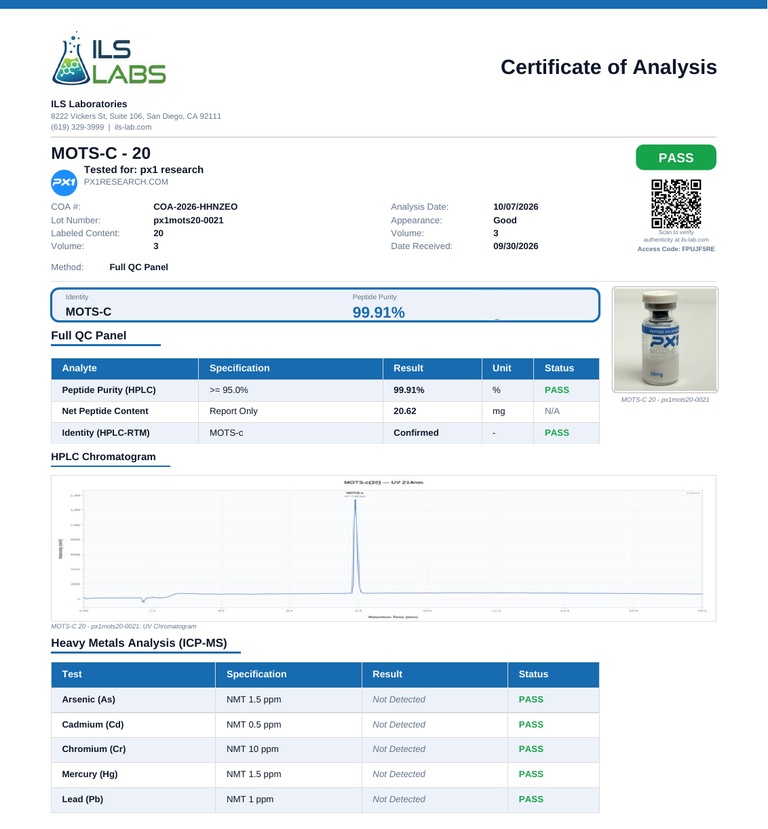Viewport: 768px width, 829px height.
Task: Click the 99.91% peptide purity summary value
Action: pyautogui.click(x=378, y=312)
